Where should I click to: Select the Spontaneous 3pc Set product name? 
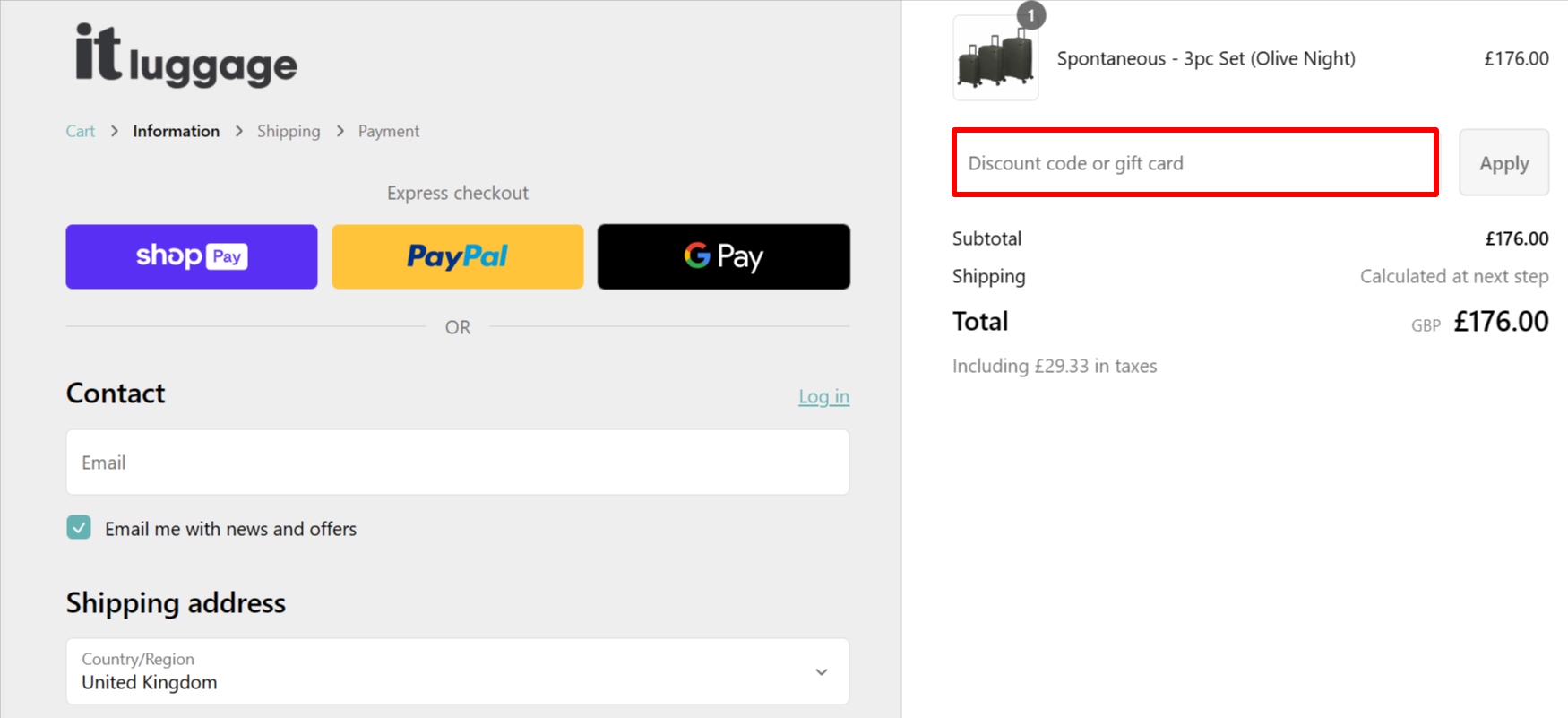[x=1206, y=58]
